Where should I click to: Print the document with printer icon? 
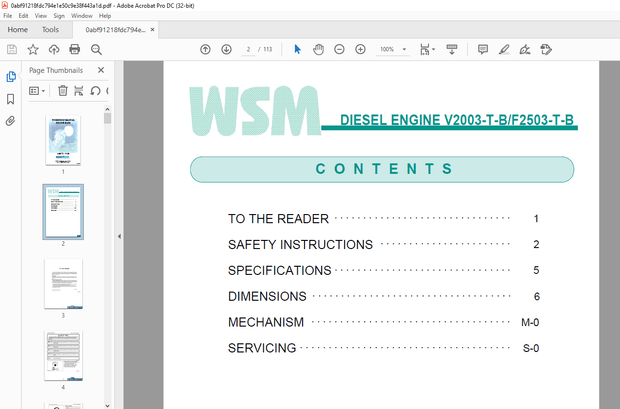[x=75, y=49]
